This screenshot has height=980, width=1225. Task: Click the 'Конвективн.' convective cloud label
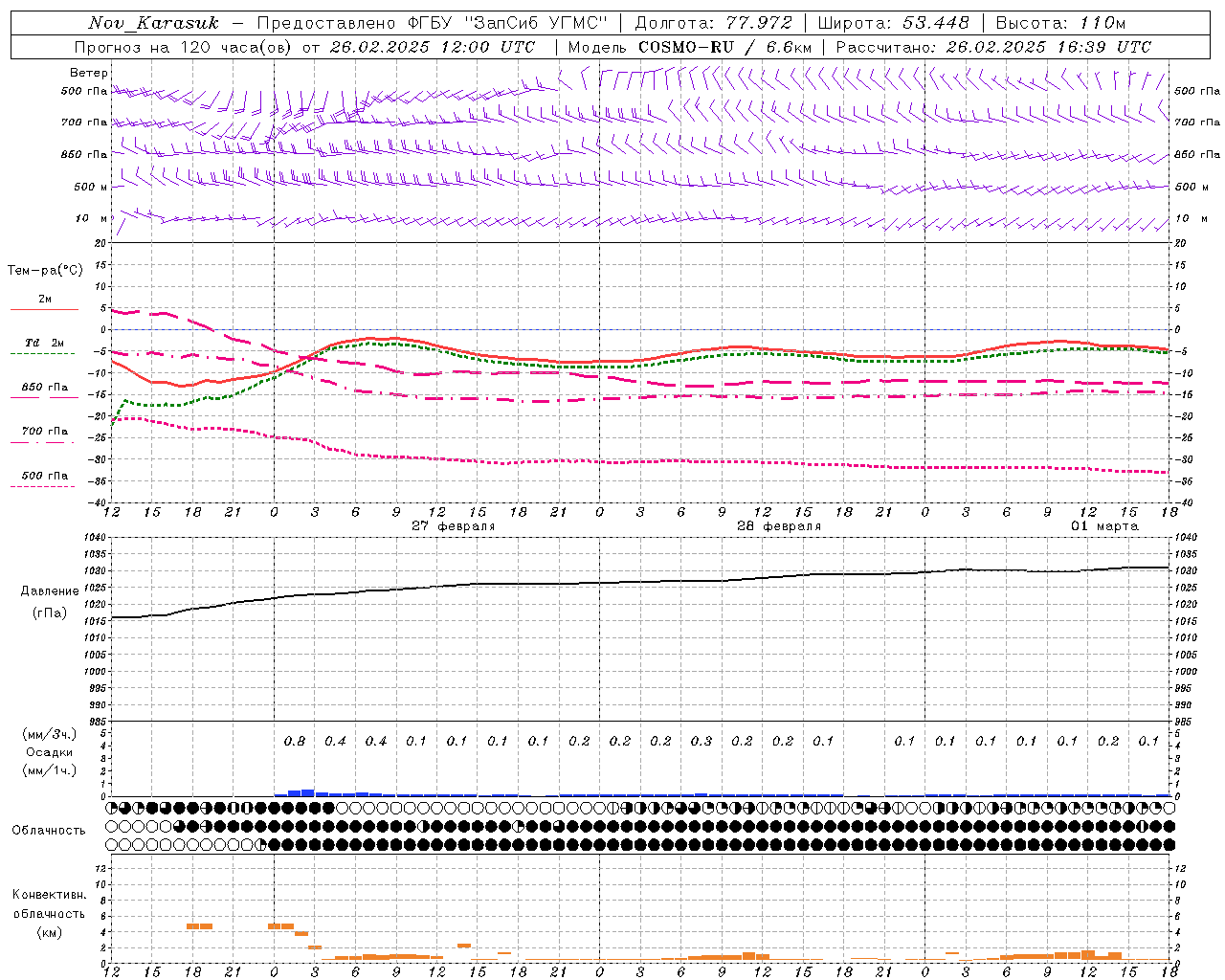[x=49, y=895]
